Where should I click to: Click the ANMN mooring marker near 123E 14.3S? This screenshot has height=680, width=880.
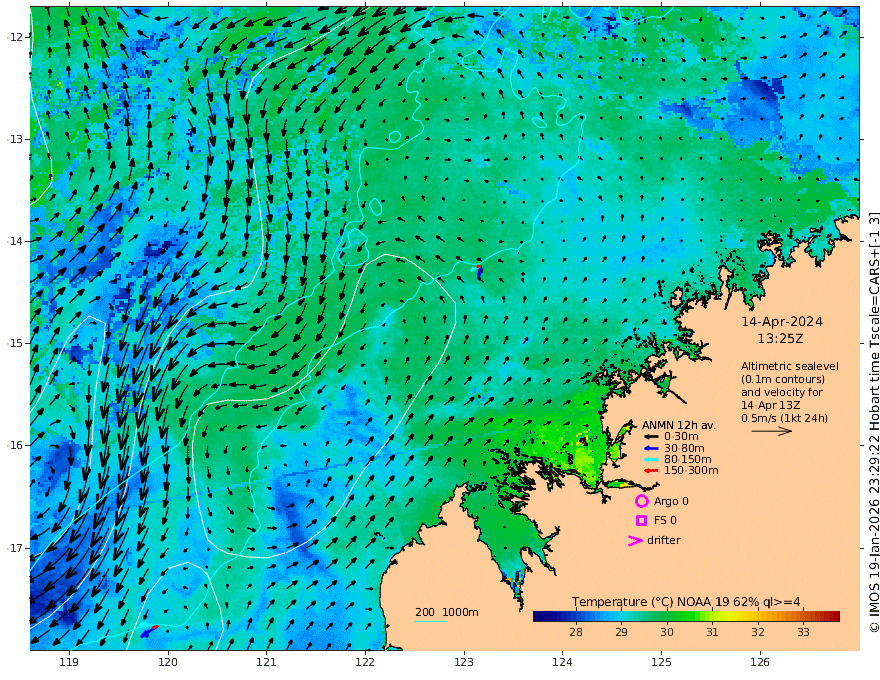(x=479, y=272)
